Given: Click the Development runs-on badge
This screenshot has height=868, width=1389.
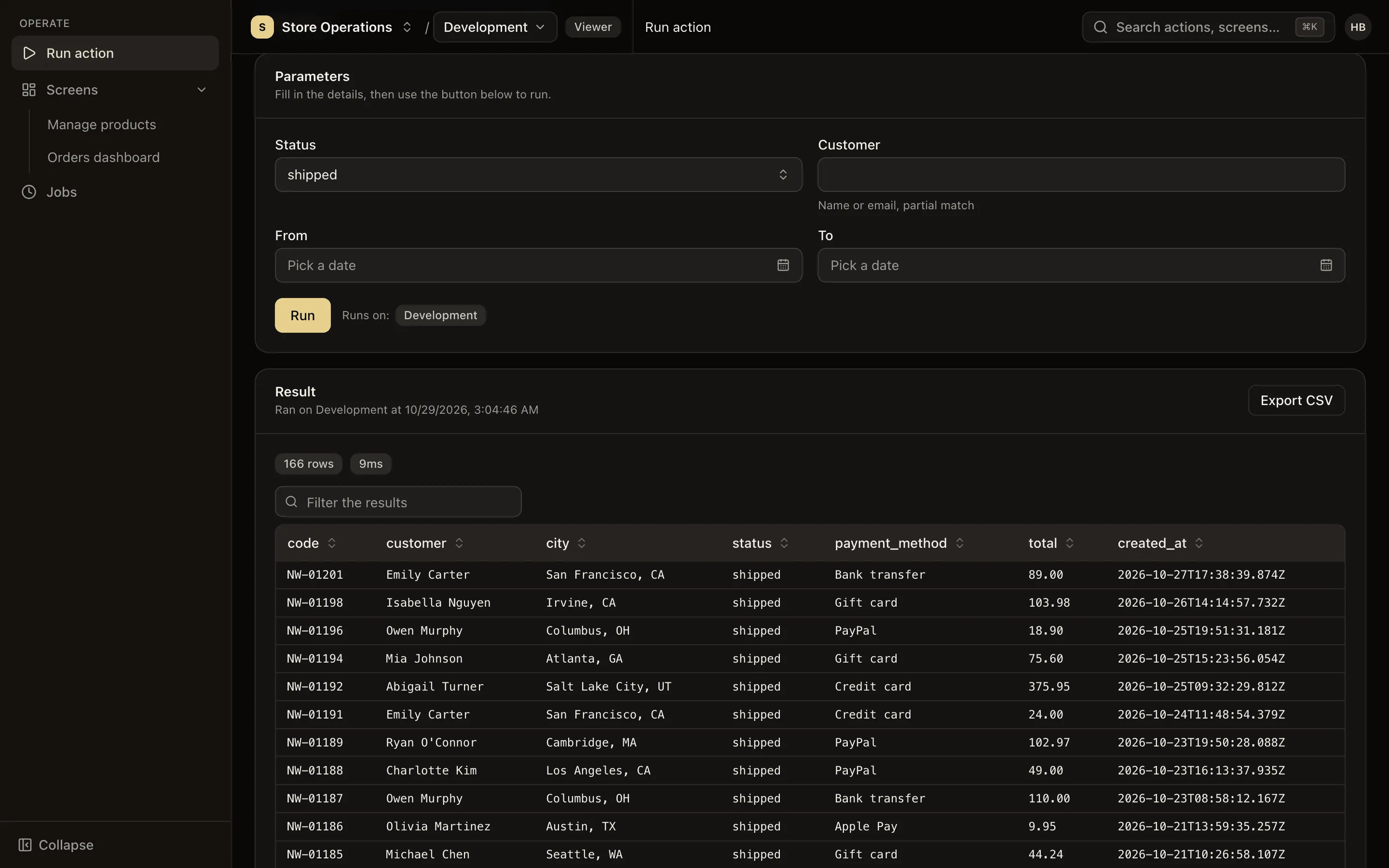Looking at the screenshot, I should coord(440,315).
